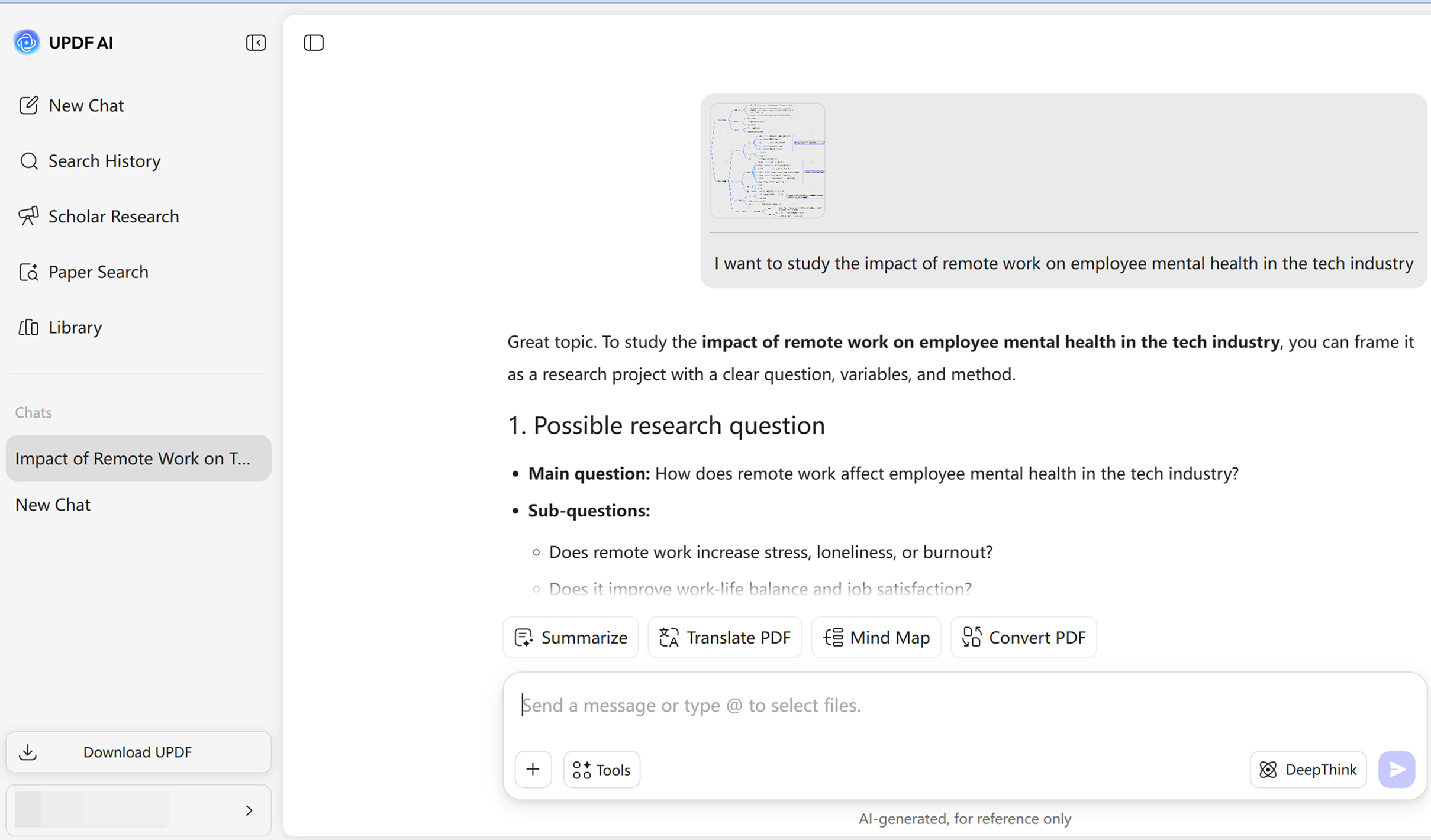
Task: Focus the Send a message input field
Action: coord(965,705)
